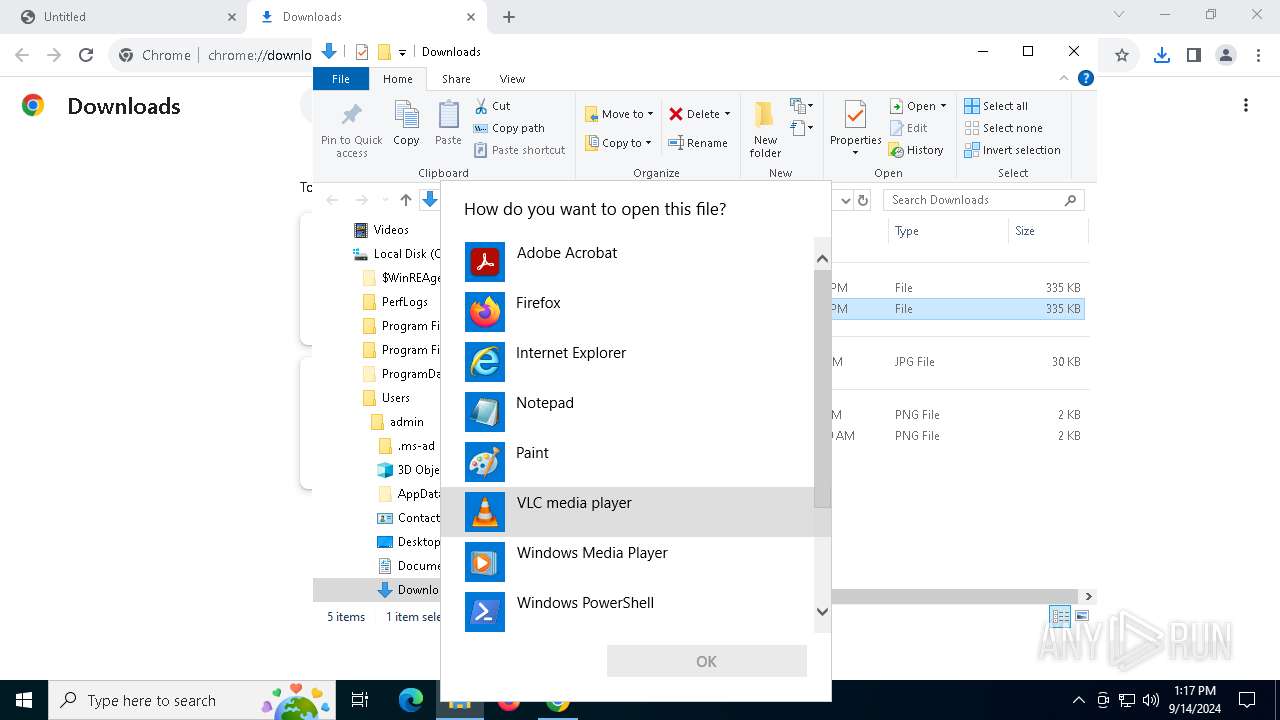Select Local Disk in navigation tree
Image resolution: width=1280 pixels, height=720 pixels.
397,254
